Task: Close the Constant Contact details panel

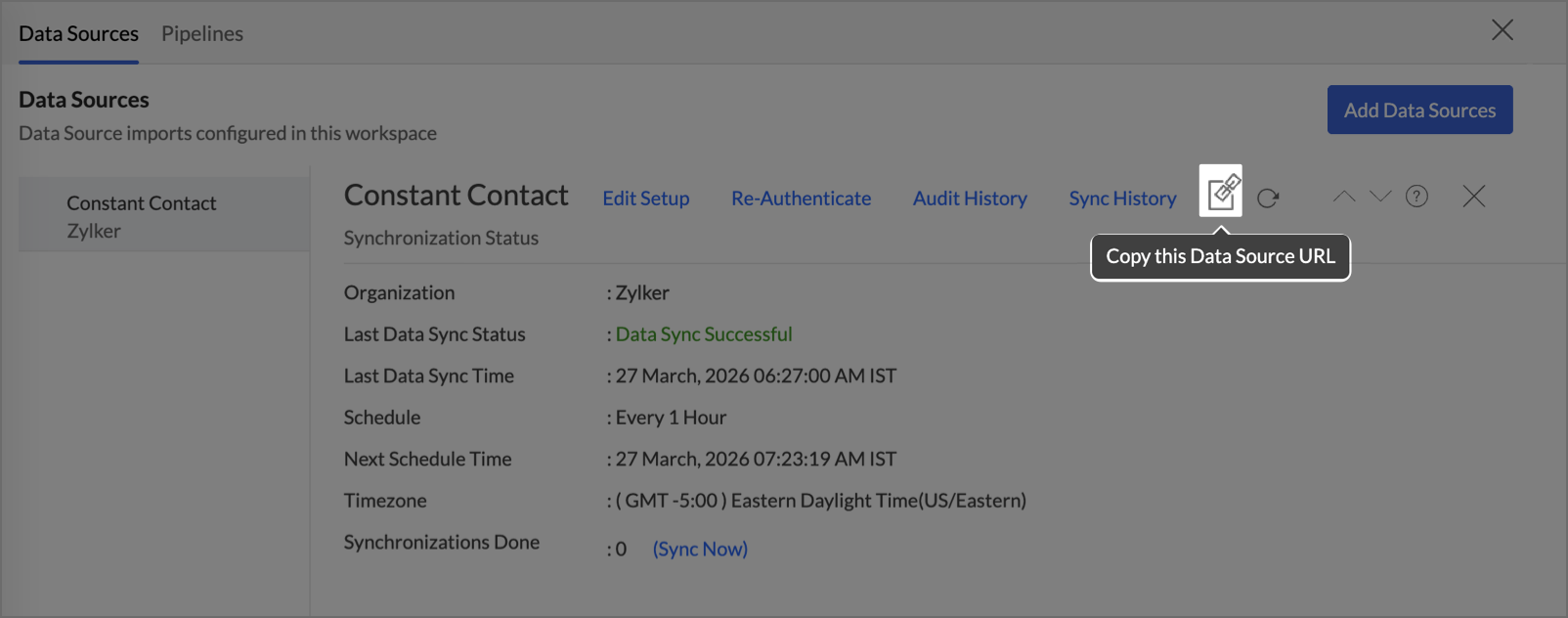Action: click(1473, 197)
